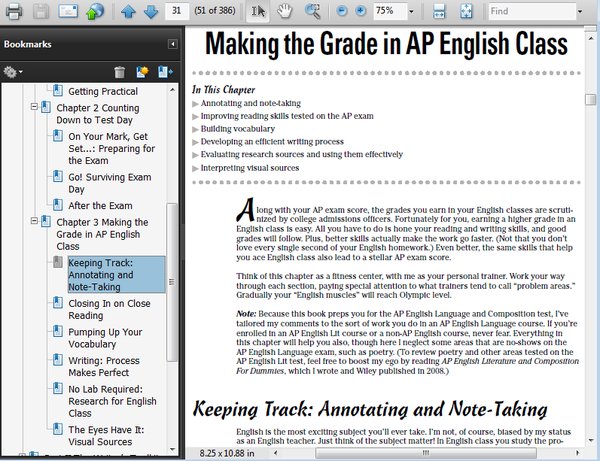This screenshot has height=461, width=600.
Task: Click bookmark icon beside Closing In on Close Reading
Action: click(x=58, y=302)
